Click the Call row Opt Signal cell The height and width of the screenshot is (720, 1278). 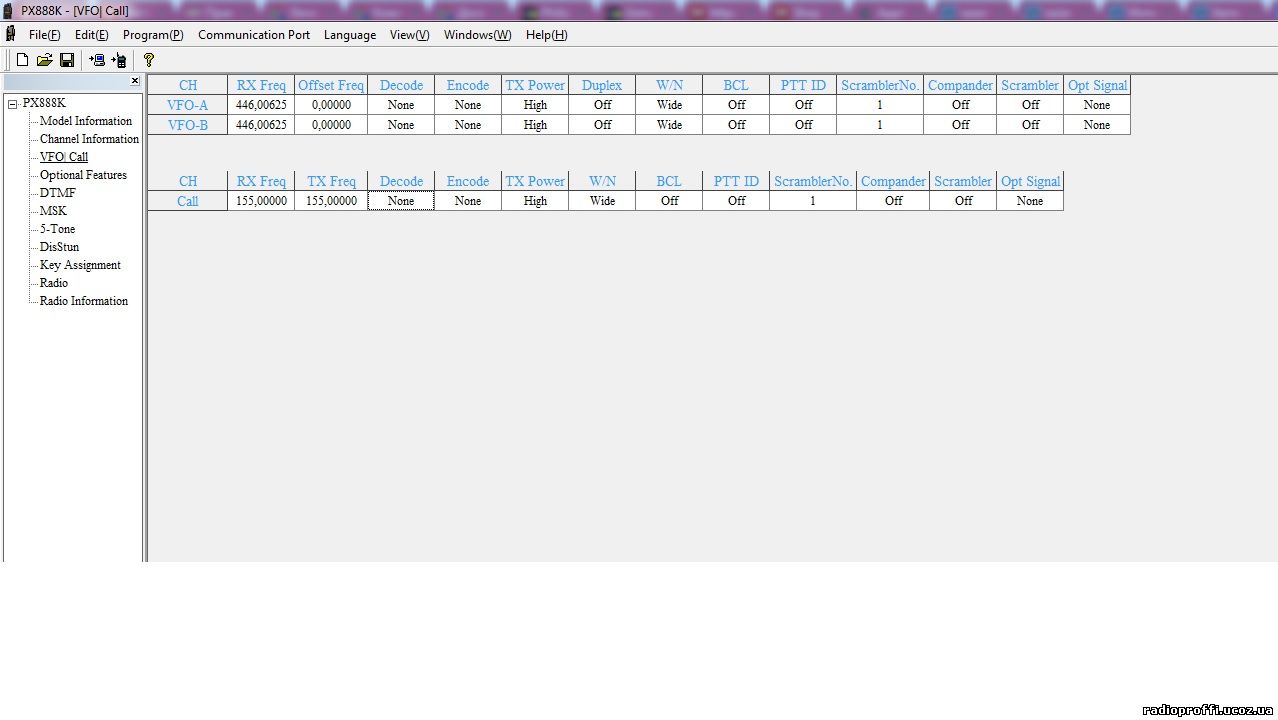(1030, 201)
